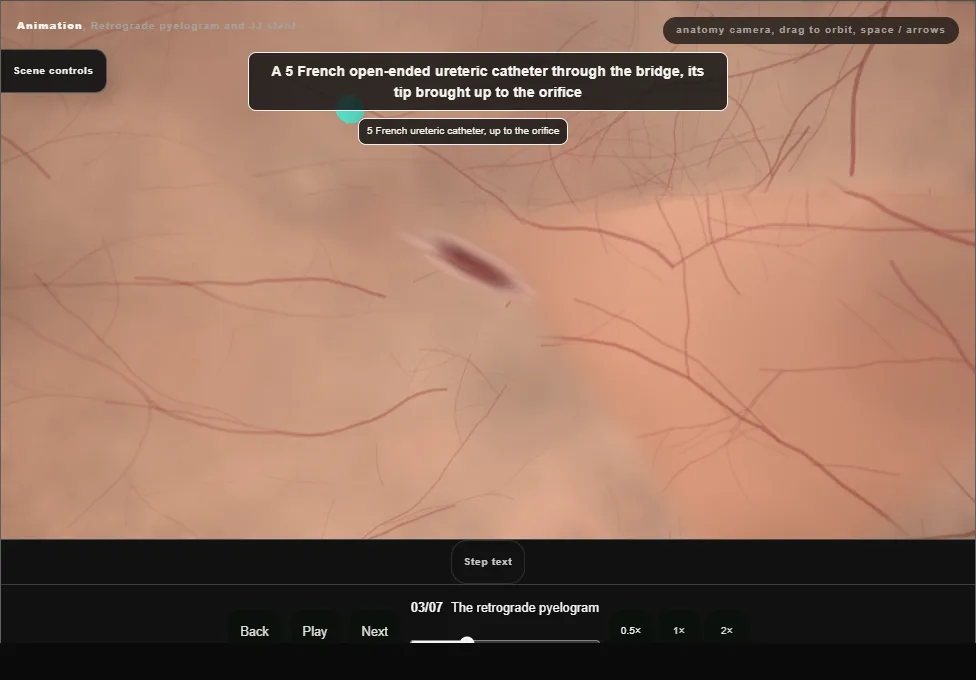Set playback speed to 2×
Screen dimensions: 976x680
coord(726,630)
